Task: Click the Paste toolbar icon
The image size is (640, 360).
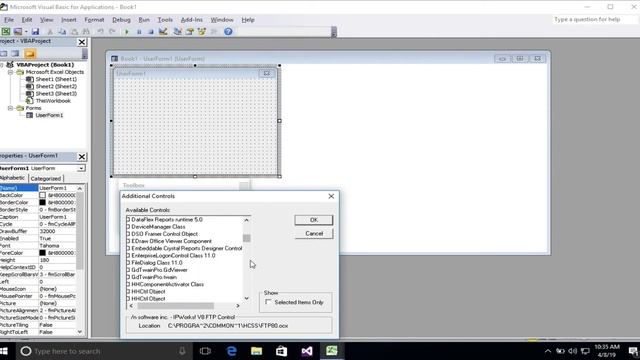Action: pos(74,31)
